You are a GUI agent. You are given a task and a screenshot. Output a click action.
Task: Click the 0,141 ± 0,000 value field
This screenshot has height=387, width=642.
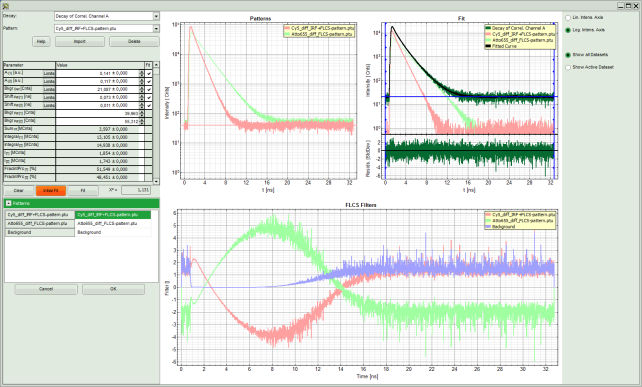pos(97,73)
